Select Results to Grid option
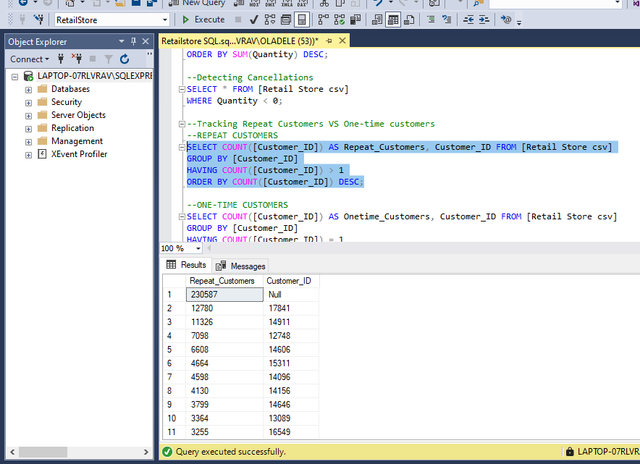This screenshot has width=640, height=464. [x=393, y=20]
